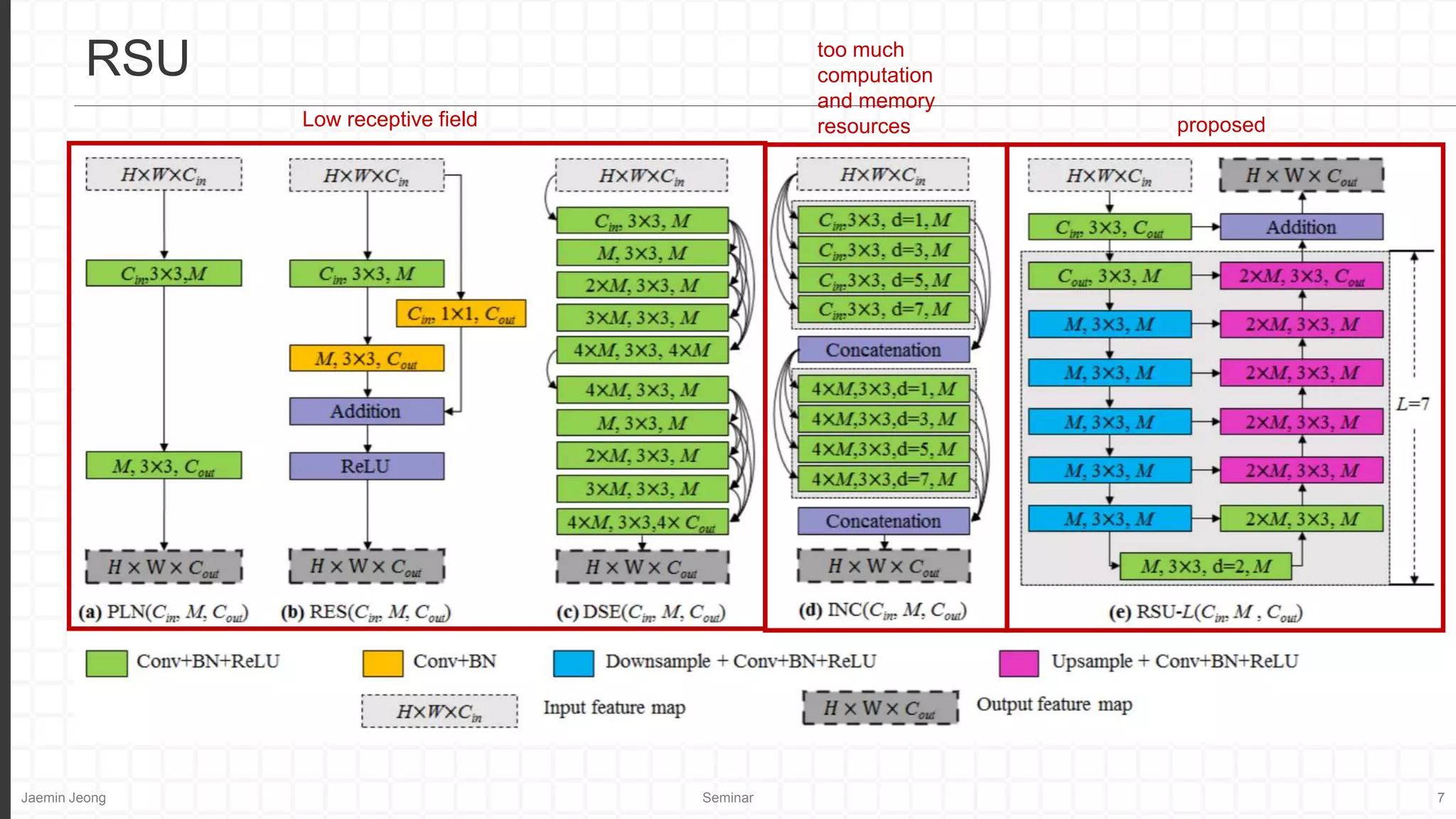The image size is (1456, 819).
Task: Click the green Conv+BN+ReLU legend swatch
Action: (x=107, y=663)
